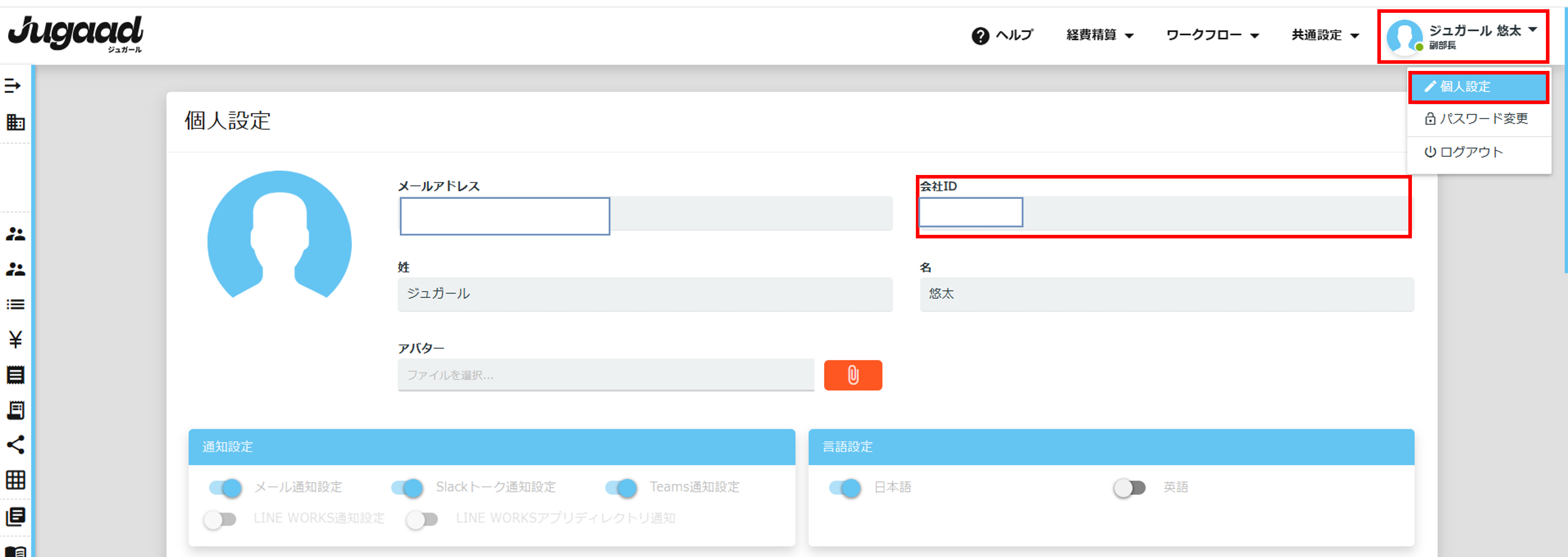1568x557 pixels.
Task: Open the scroll document icon in sidebar
Action: tap(15, 410)
